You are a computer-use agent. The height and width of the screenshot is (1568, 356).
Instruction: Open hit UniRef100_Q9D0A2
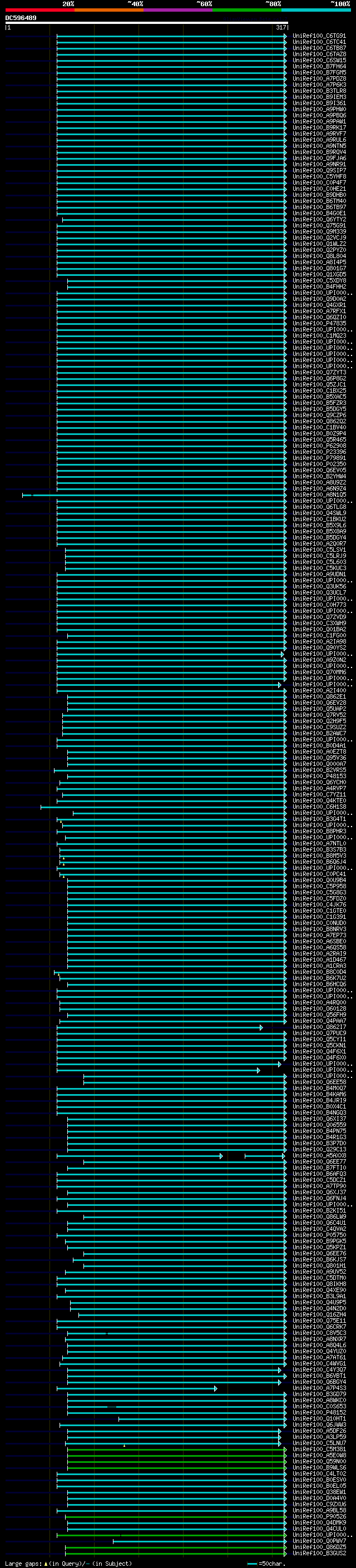(x=319, y=299)
